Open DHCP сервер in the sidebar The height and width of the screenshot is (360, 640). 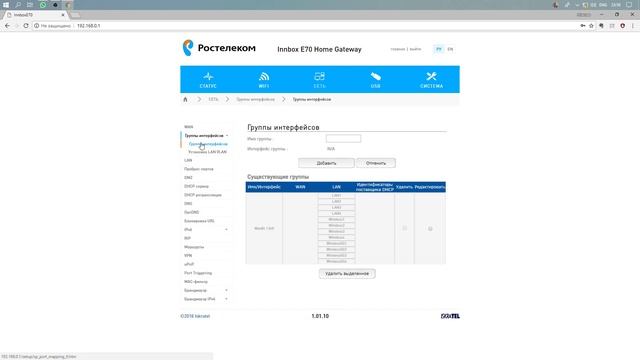tap(196, 186)
